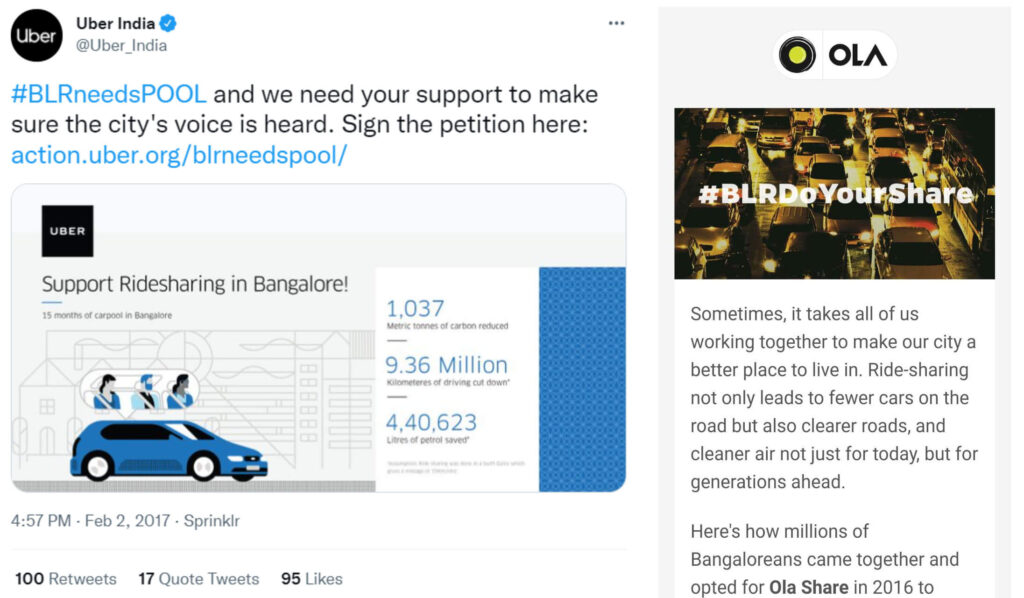Click the black UBER logo in image

coord(67,231)
